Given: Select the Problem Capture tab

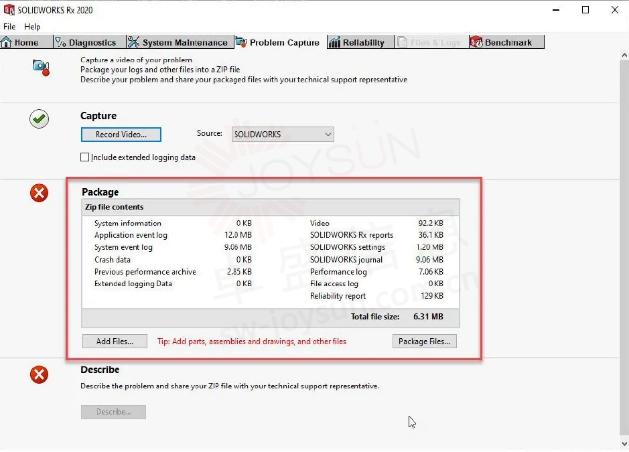Looking at the screenshot, I should [x=280, y=42].
